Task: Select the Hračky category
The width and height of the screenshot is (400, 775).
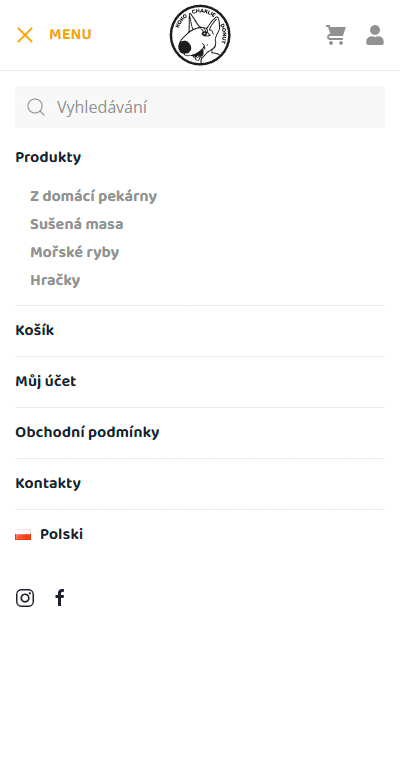Action: pos(55,280)
